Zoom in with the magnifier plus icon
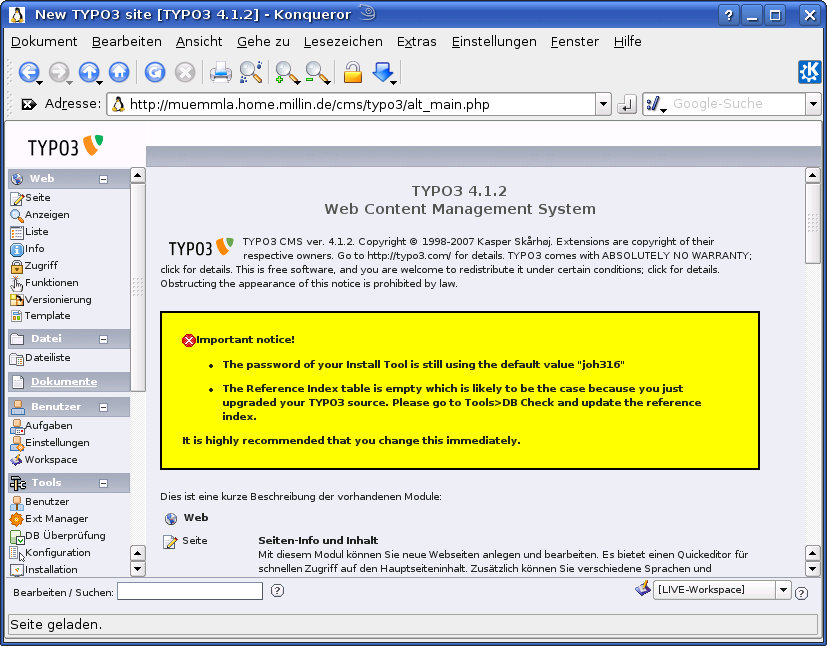Screen dimensions: 827x646 (286, 72)
